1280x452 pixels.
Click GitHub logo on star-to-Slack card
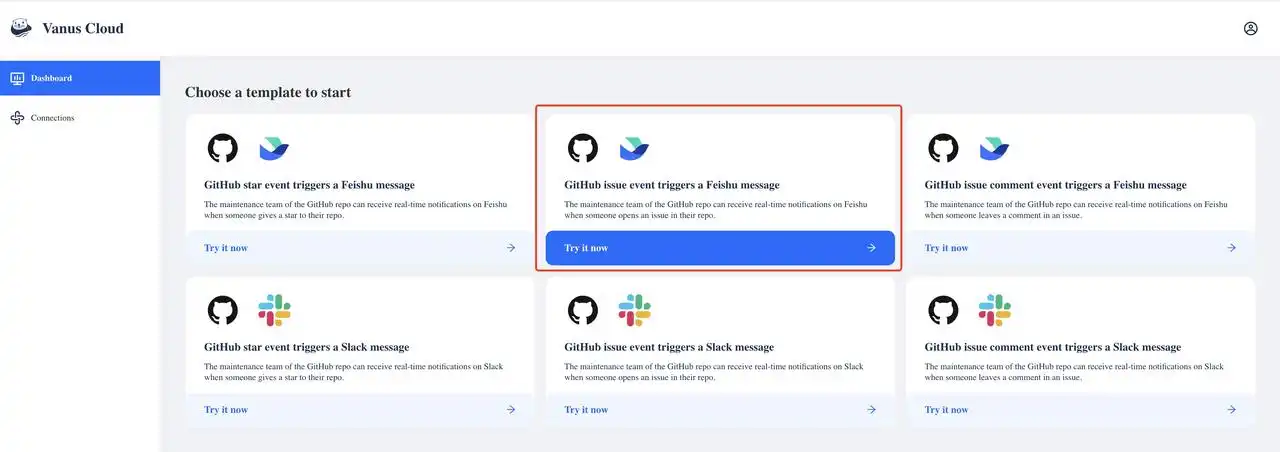click(223, 311)
